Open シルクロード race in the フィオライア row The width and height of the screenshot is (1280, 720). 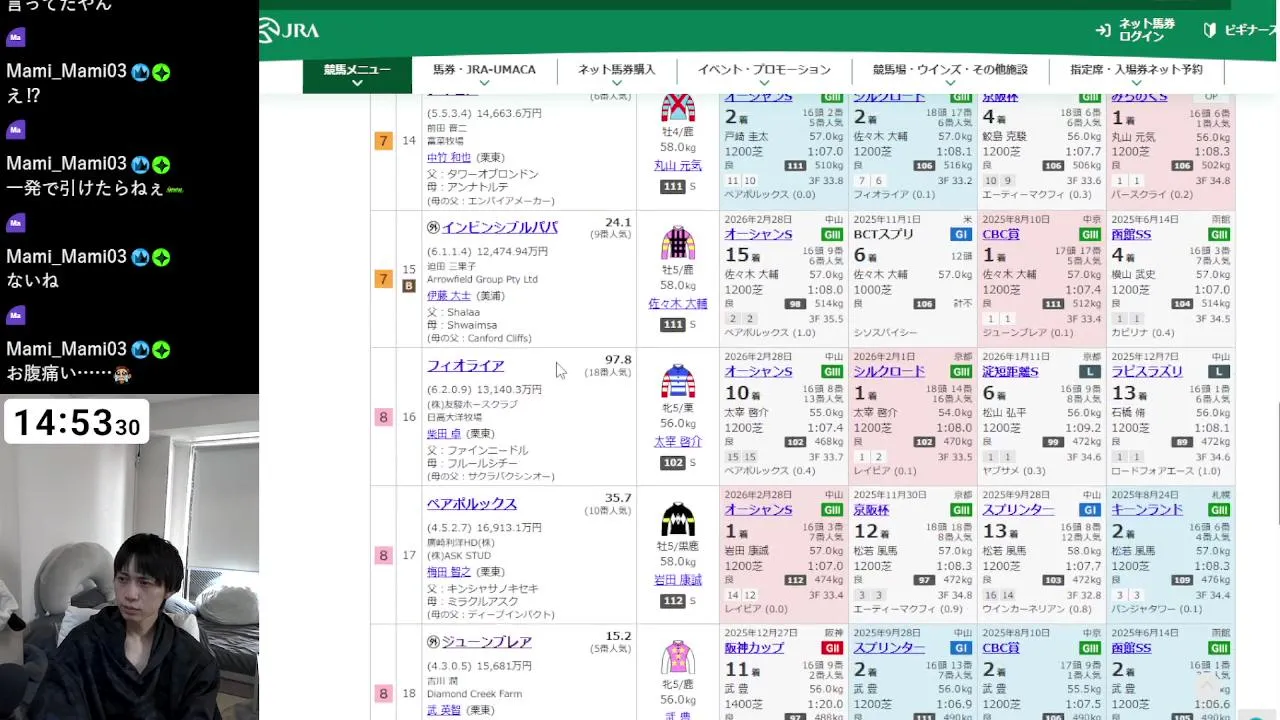point(889,372)
